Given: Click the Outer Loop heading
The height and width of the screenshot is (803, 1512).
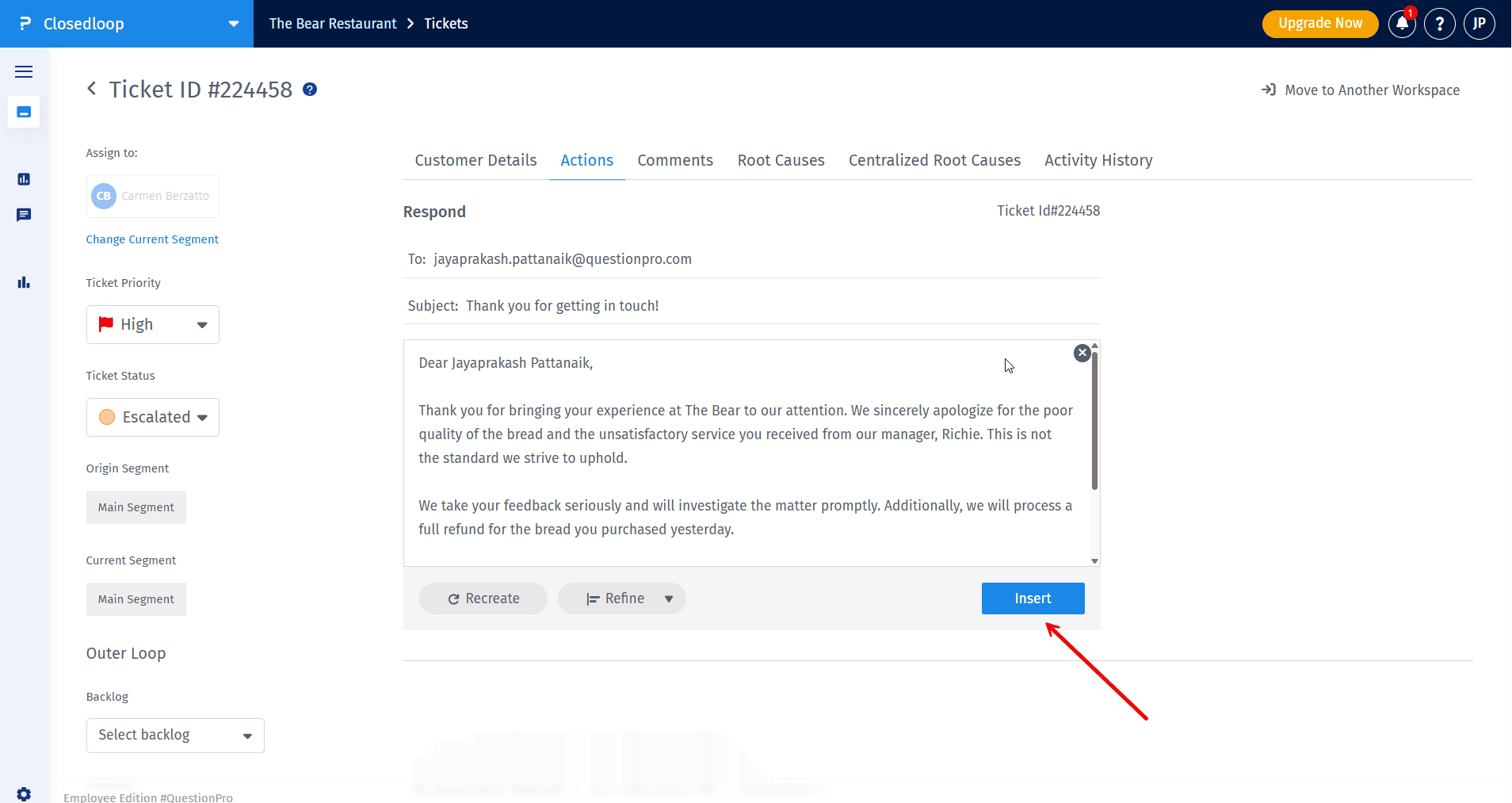Looking at the screenshot, I should click(x=126, y=653).
